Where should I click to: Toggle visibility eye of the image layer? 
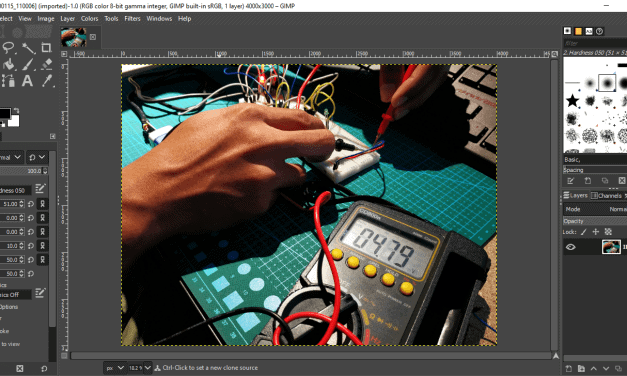(571, 247)
